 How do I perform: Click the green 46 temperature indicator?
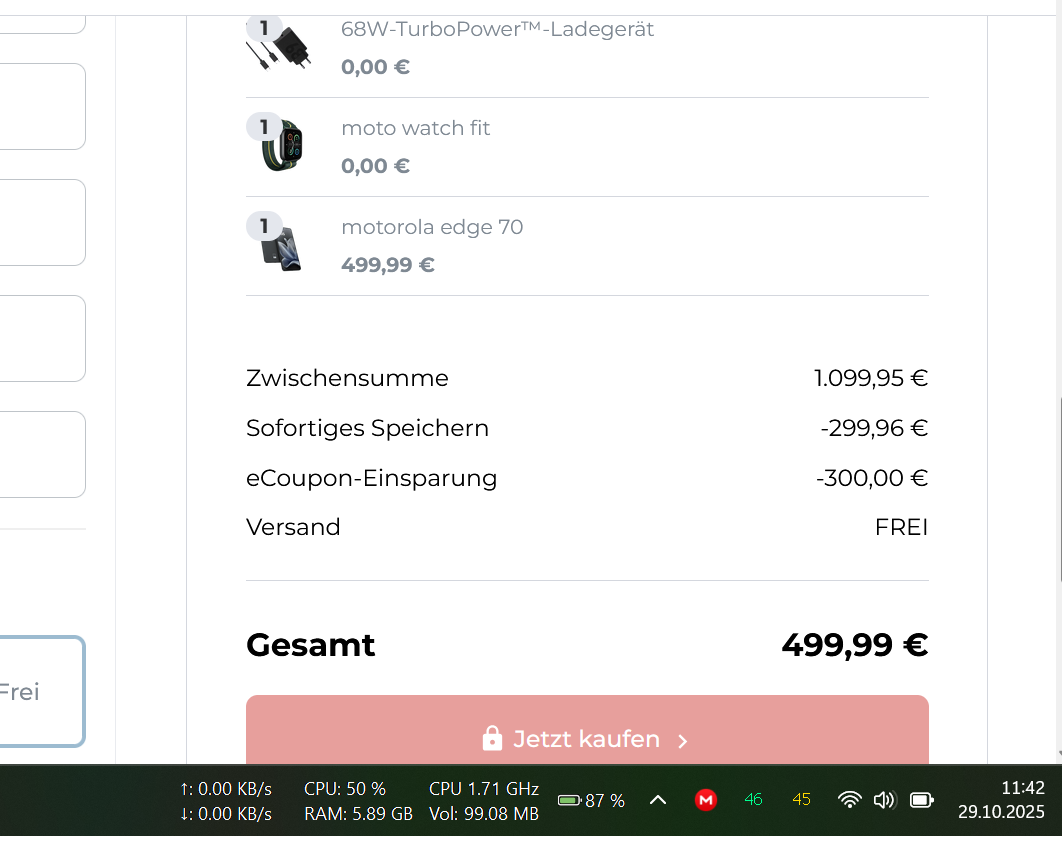(x=753, y=800)
